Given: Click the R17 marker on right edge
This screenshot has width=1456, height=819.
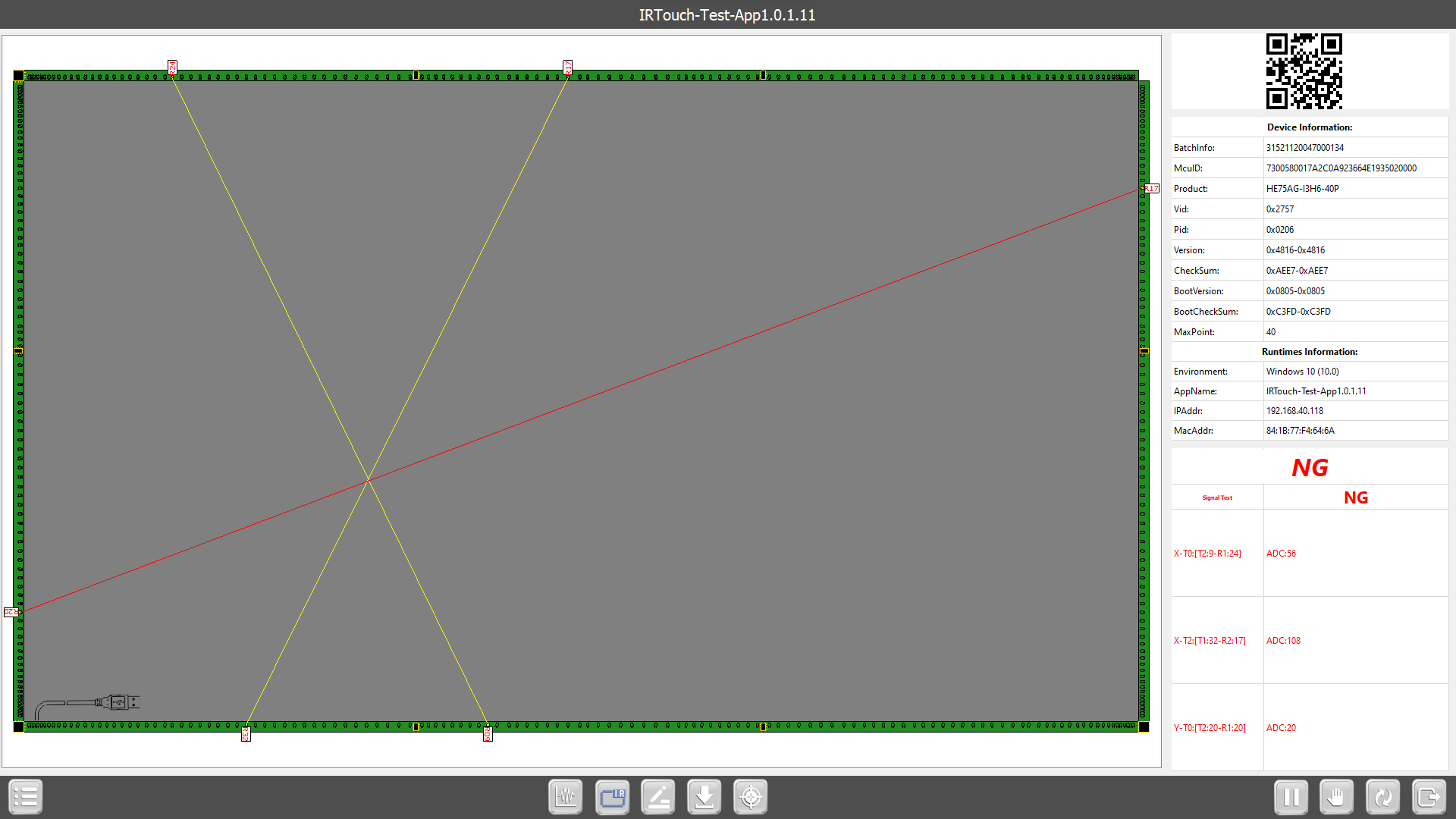Looking at the screenshot, I should pyautogui.click(x=1151, y=189).
